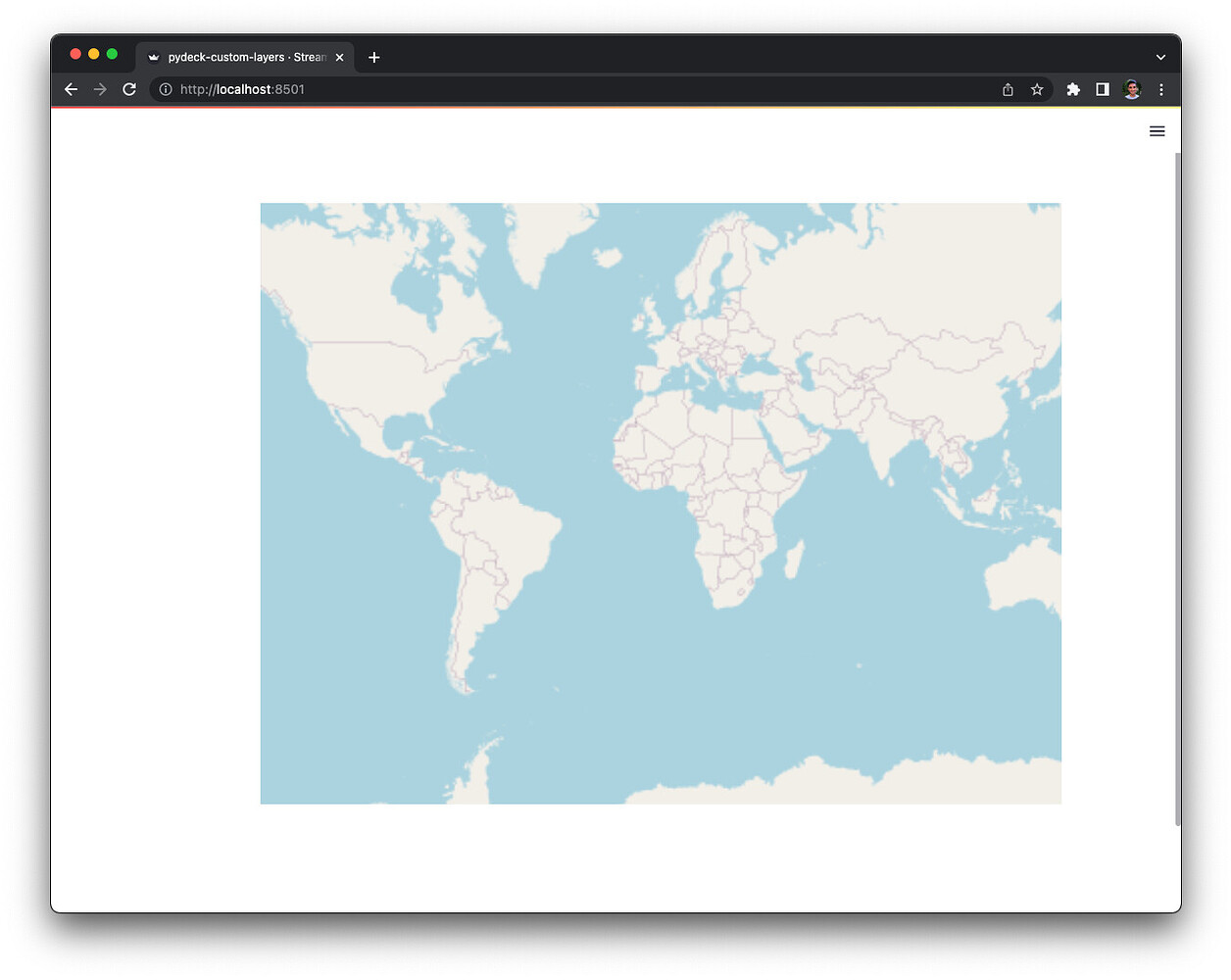Toggle the bookmark star for this page
Viewport: 1231px width, 980px height.
pyautogui.click(x=1037, y=89)
